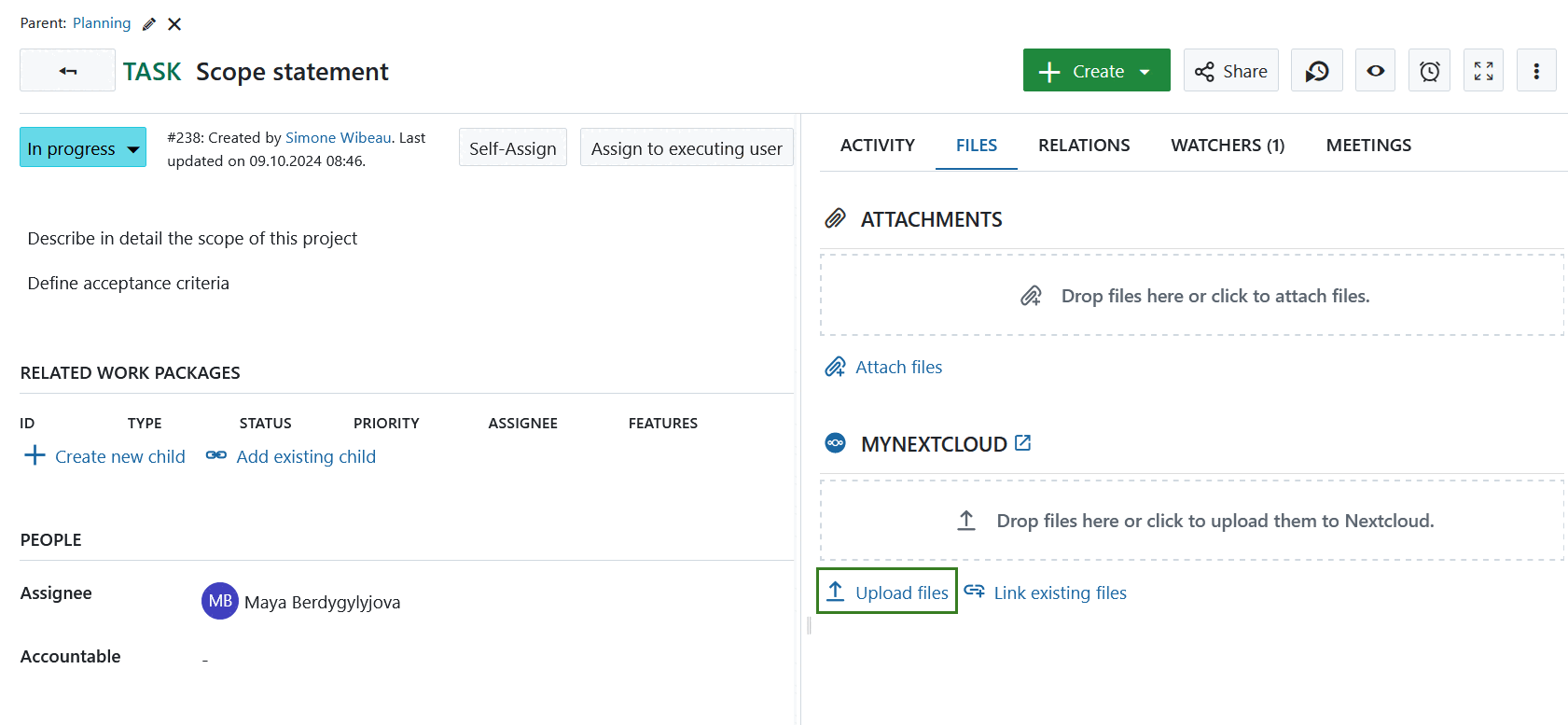Open MyNextcloud external link icon
The image size is (1568, 725).
1023,443
